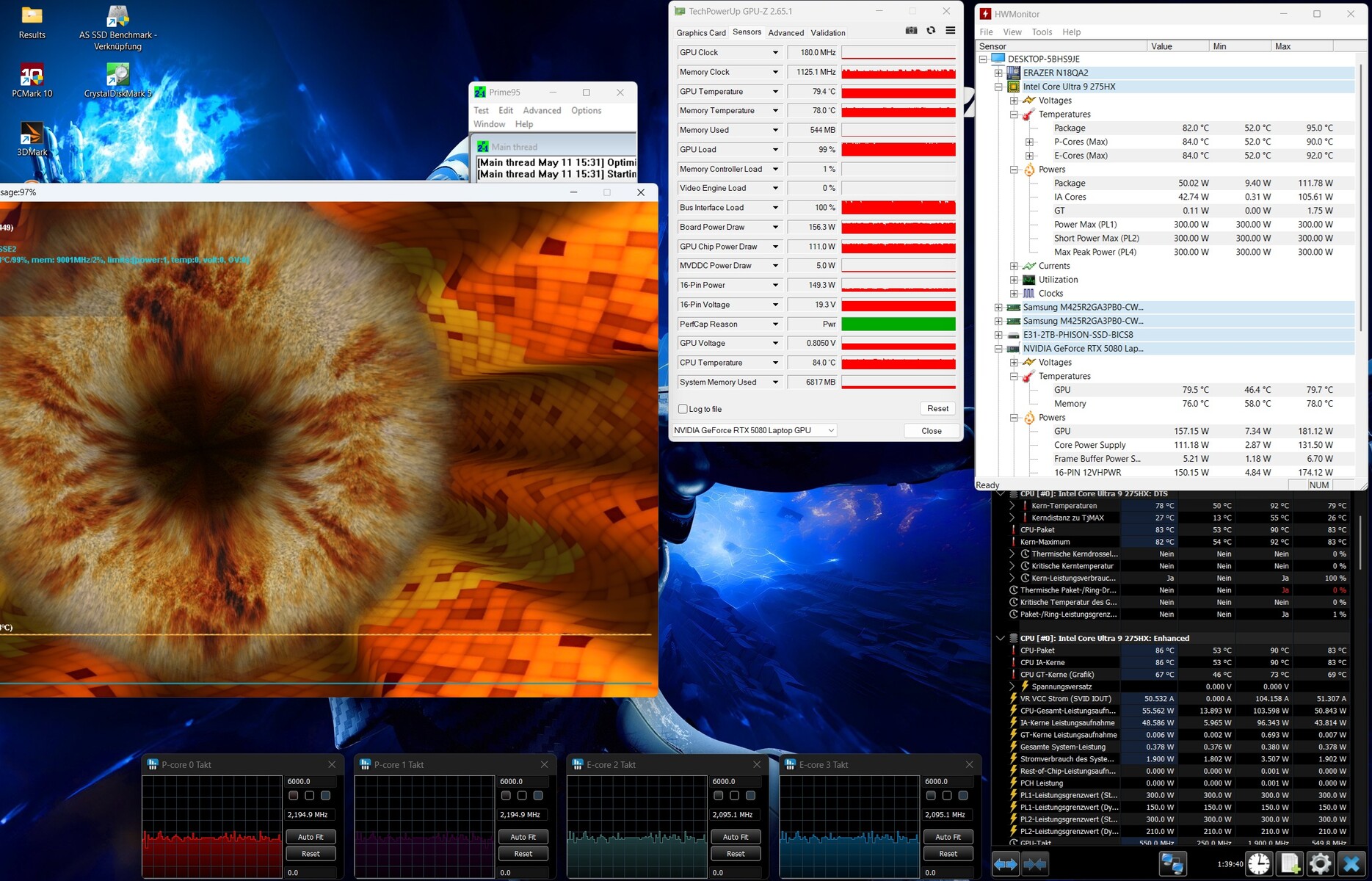Click the HWiNFO network computers icon
This screenshot has width=1372, height=881.
[1172, 864]
